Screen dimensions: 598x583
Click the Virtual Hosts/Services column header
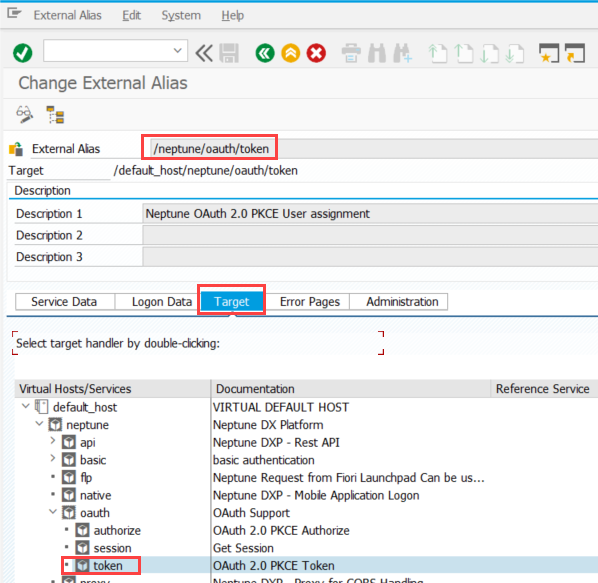[113, 389]
